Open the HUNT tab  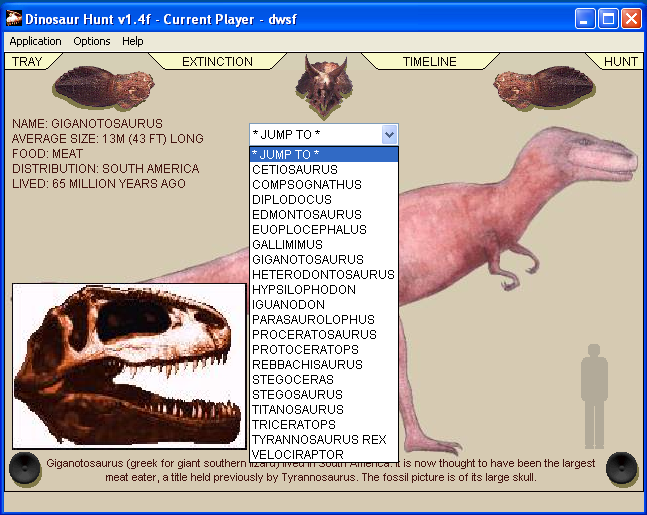[621, 61]
